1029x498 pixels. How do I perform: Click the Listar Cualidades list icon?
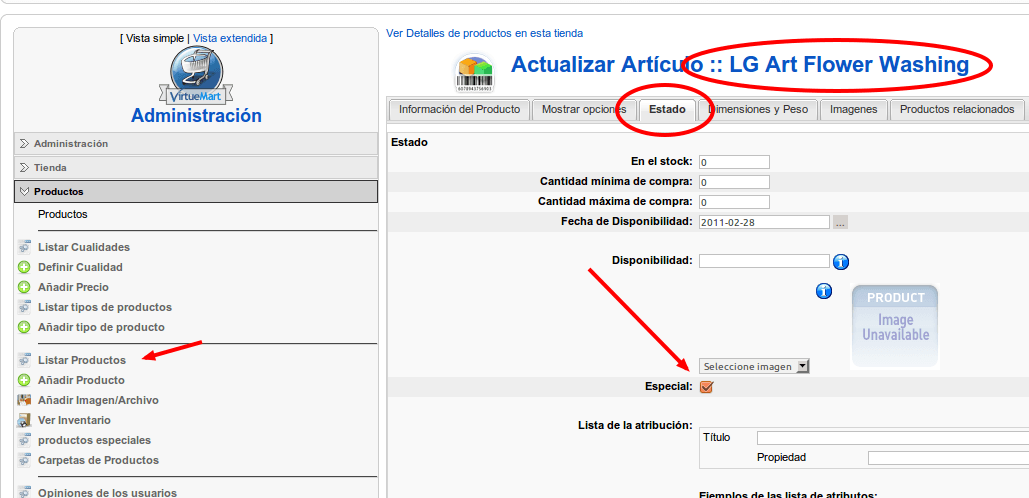coord(24,247)
